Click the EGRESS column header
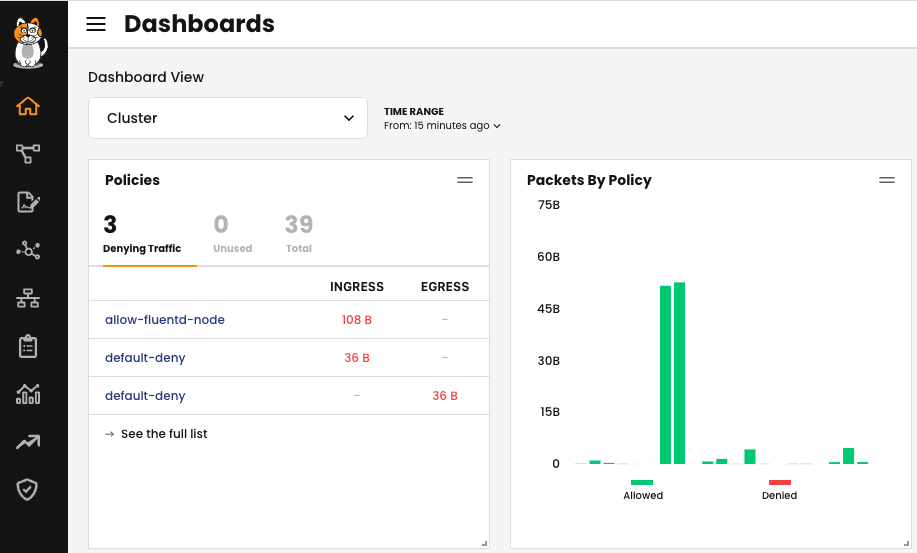917x553 pixels. click(445, 286)
